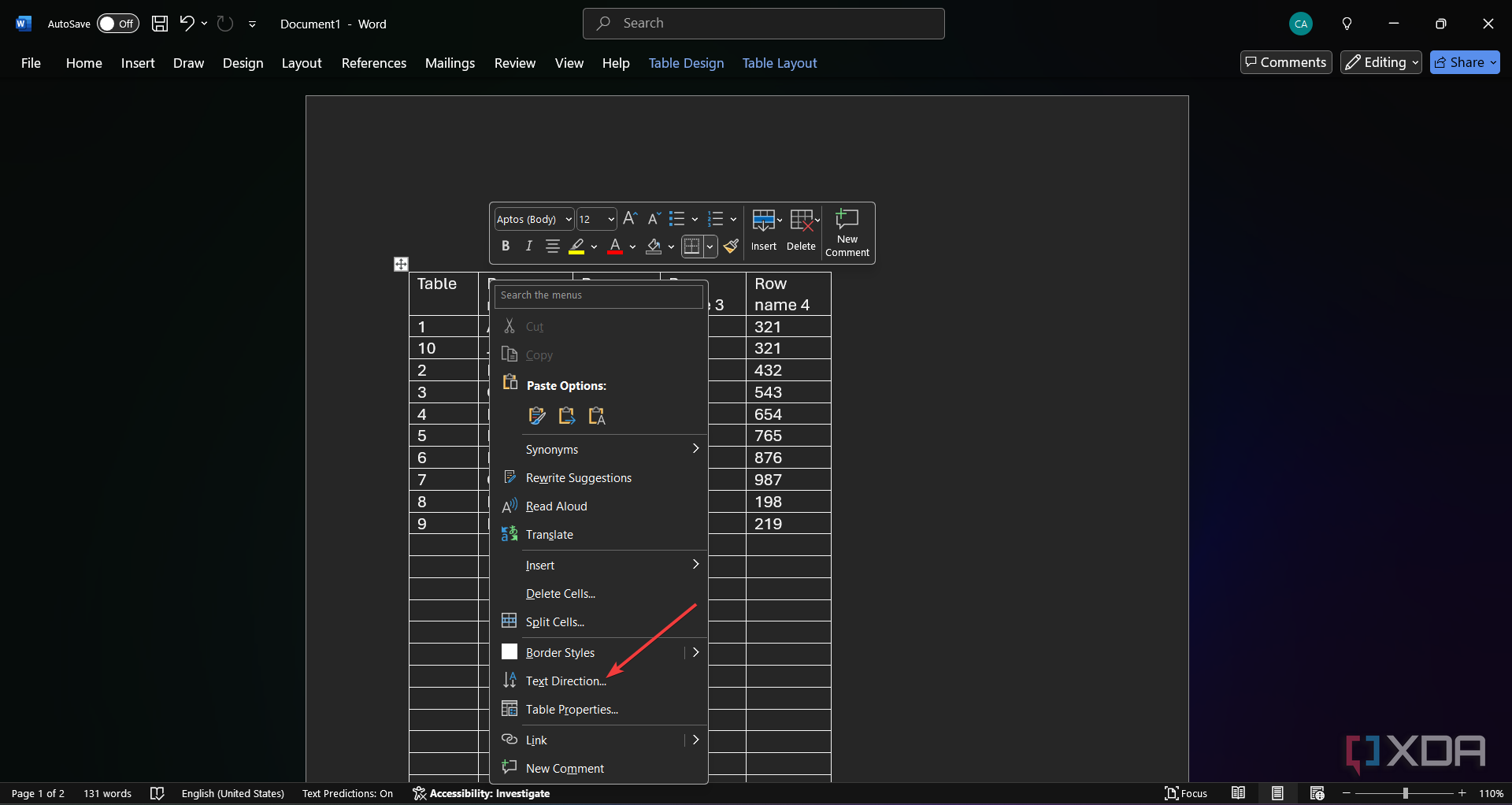Image resolution: width=1512 pixels, height=805 pixels.
Task: Click the table move handle
Action: click(401, 264)
